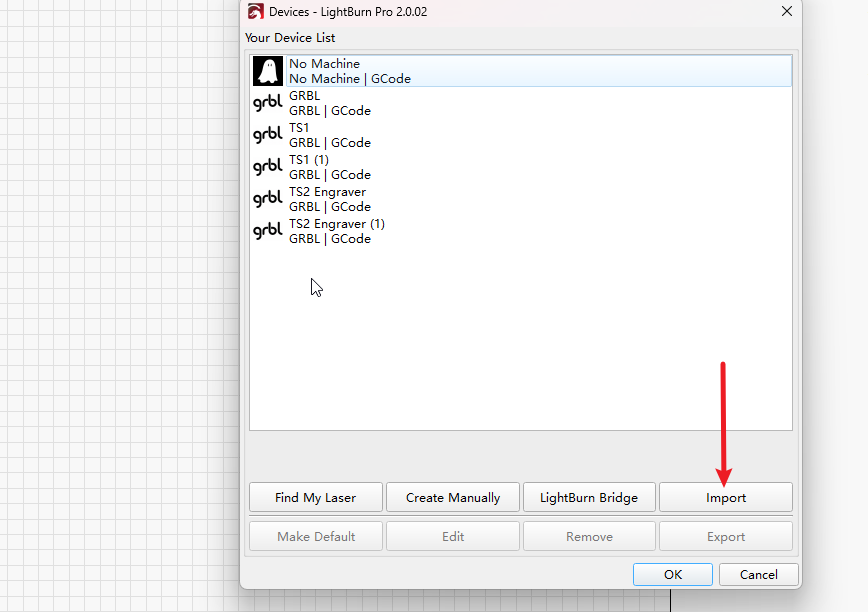Select the grbl icon for TS2 Engraver (1)

coord(267,231)
